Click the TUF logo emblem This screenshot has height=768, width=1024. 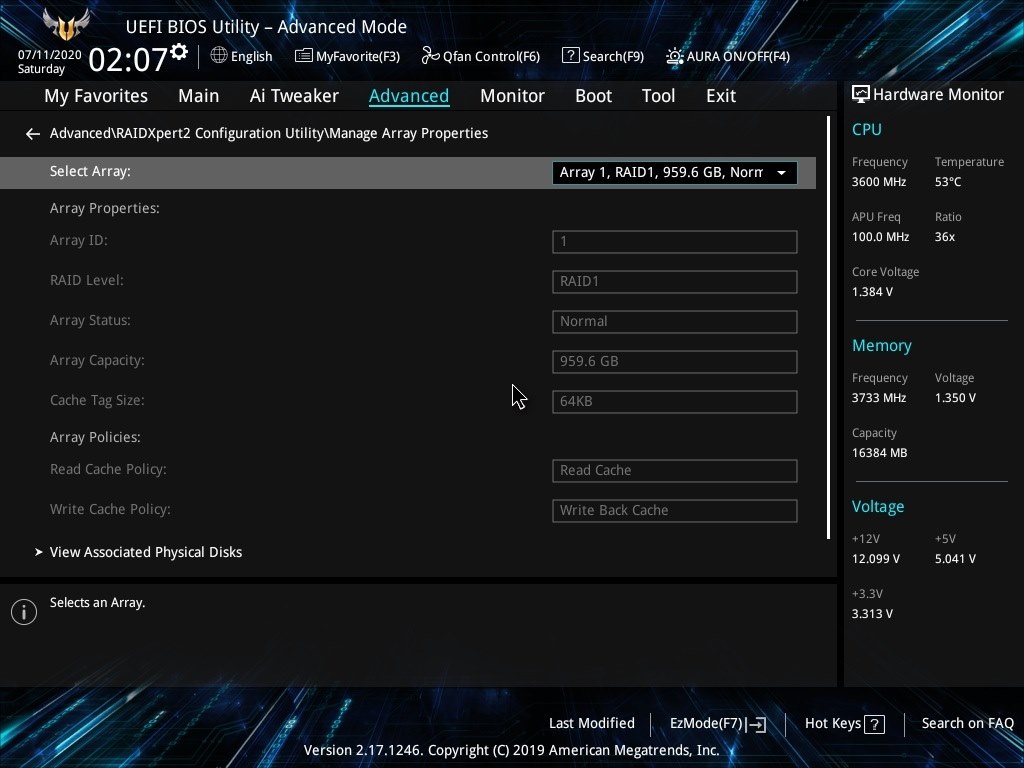pyautogui.click(x=66, y=24)
